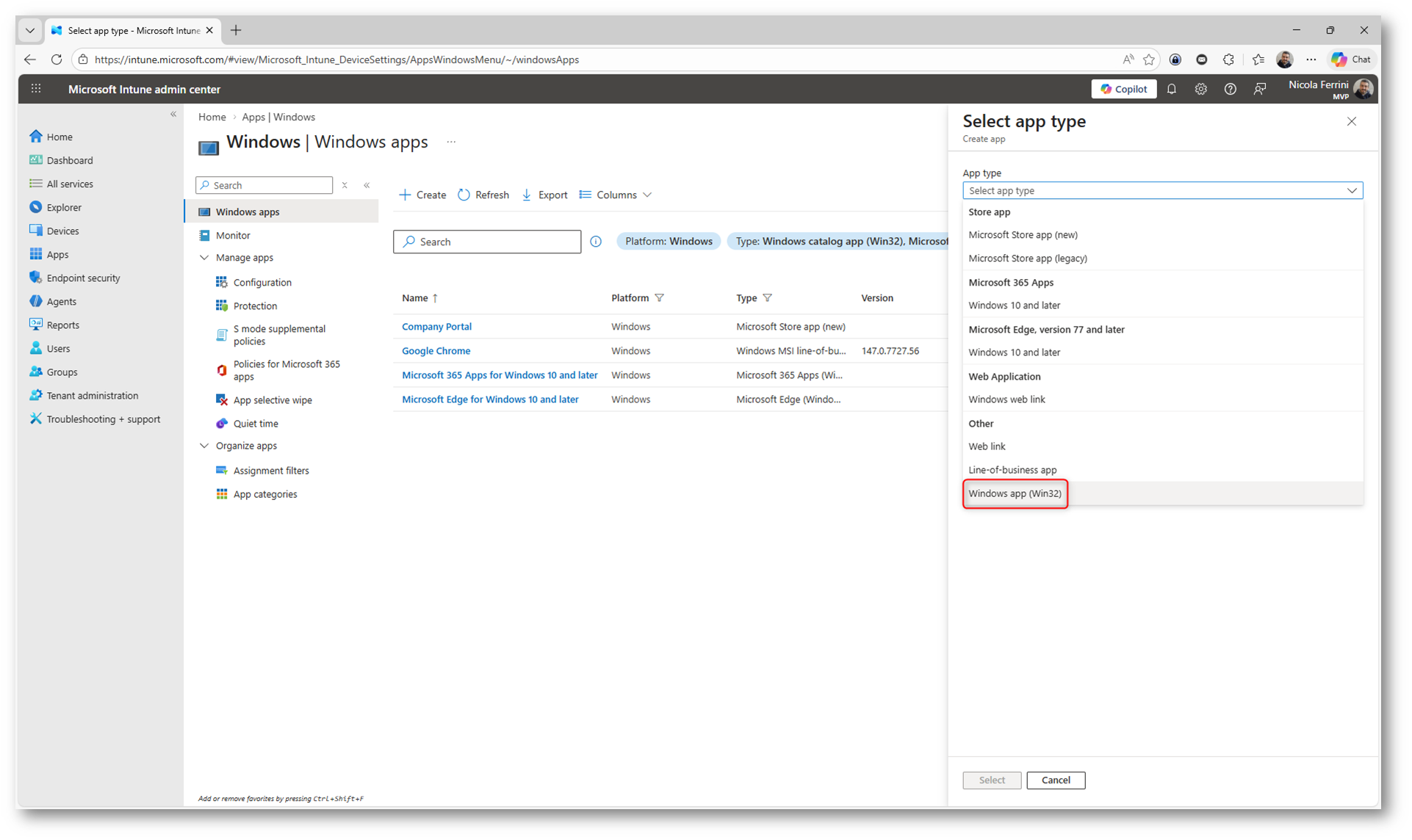The image size is (1412, 840).
Task: Choose the Windows app (Win32) option
Action: tap(1015, 493)
